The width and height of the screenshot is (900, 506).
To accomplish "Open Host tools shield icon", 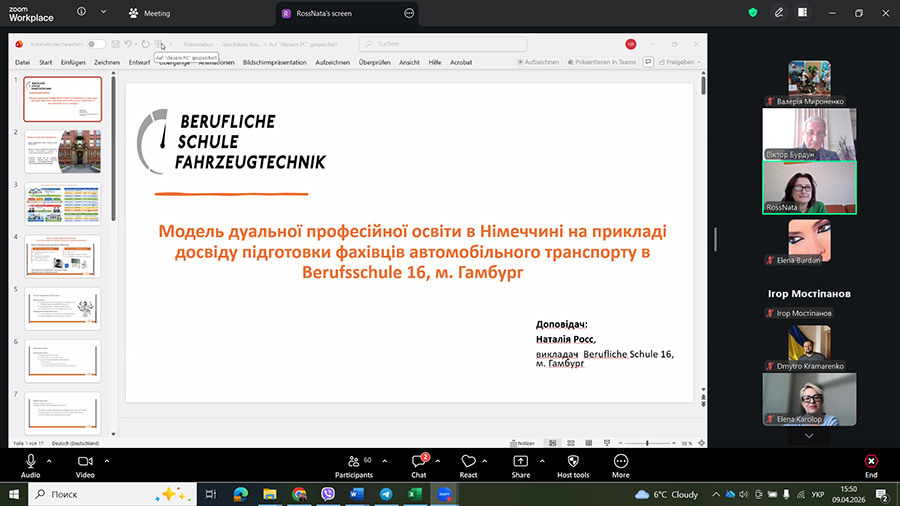I will (x=572, y=461).
